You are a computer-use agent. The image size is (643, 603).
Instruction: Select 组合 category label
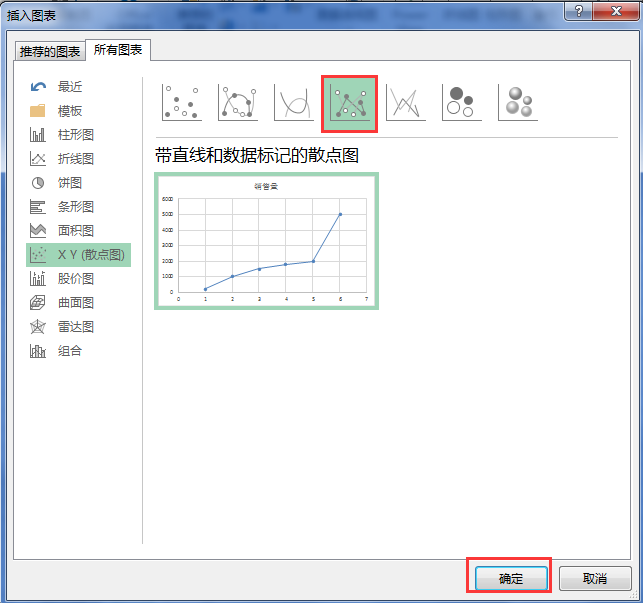coord(70,351)
